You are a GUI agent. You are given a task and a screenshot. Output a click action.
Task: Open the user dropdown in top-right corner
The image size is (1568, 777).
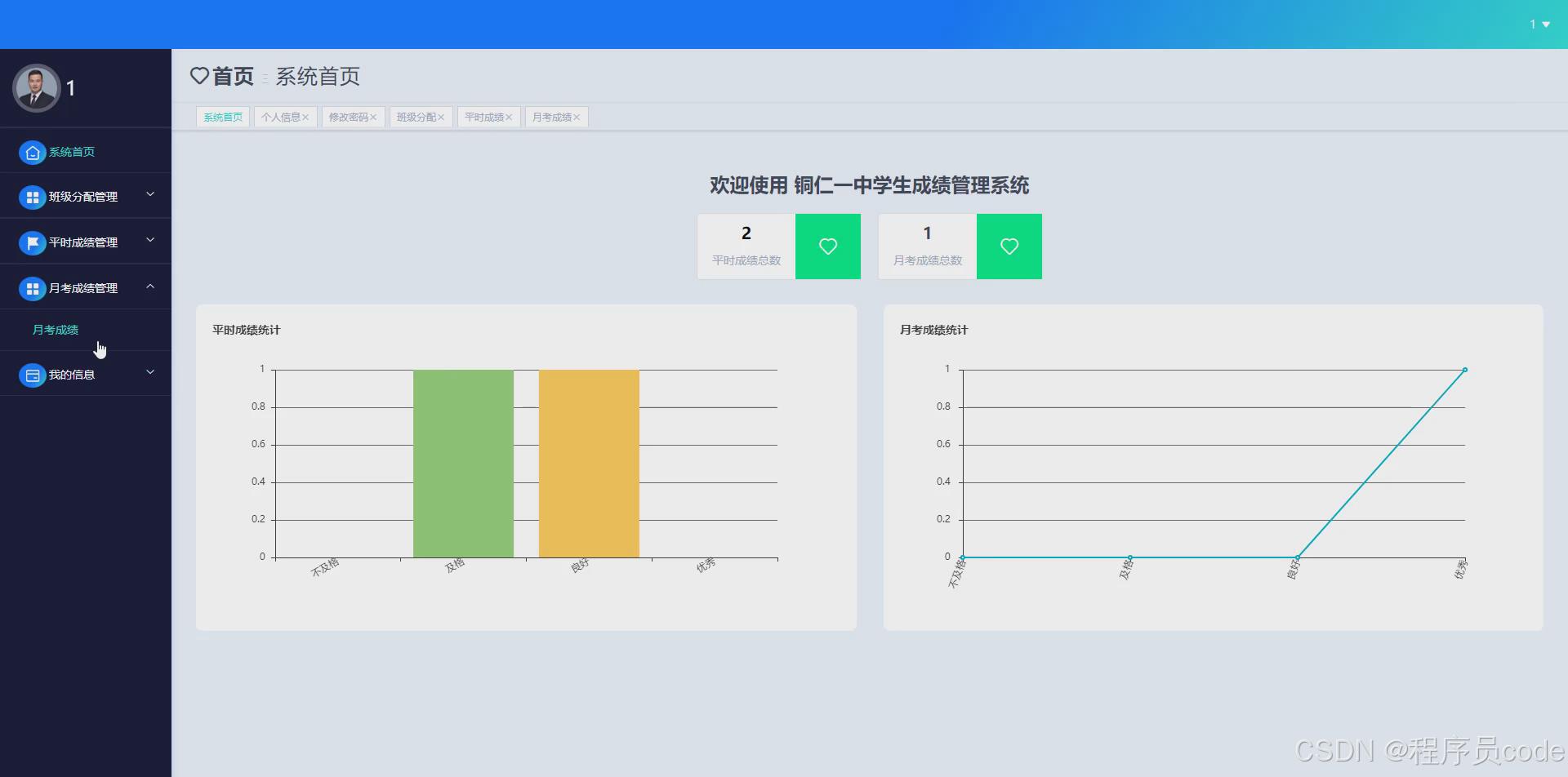tap(1539, 24)
